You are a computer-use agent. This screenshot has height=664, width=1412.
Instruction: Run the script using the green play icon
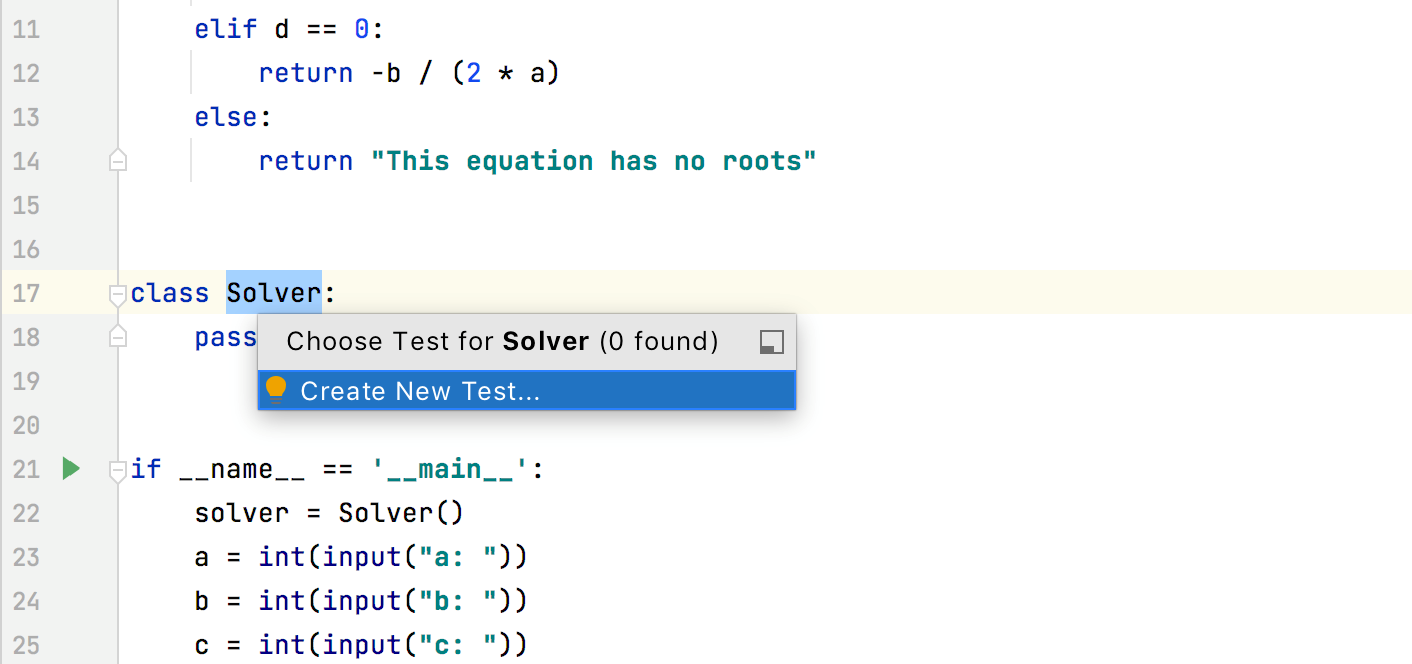pos(70,467)
